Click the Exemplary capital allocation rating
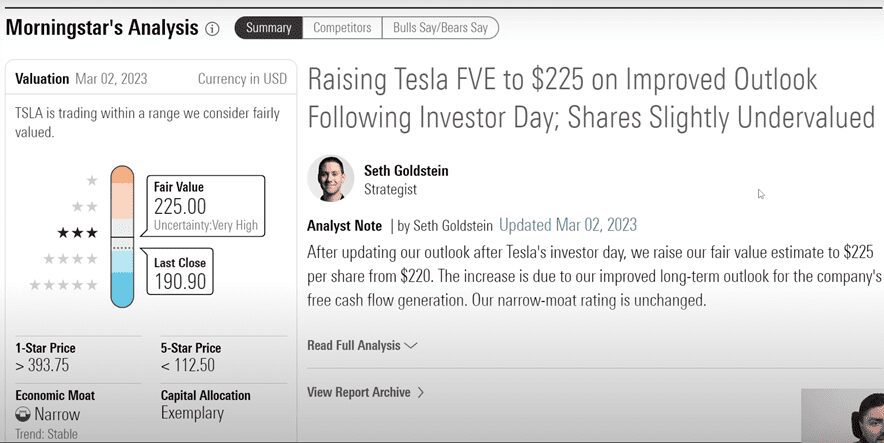The width and height of the screenshot is (884, 443). [192, 414]
